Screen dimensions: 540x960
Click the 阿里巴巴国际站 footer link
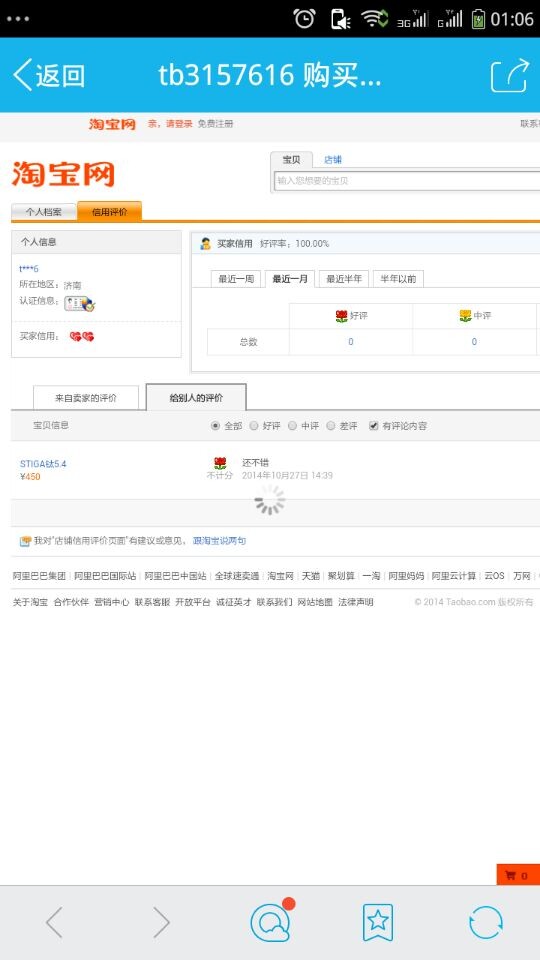pyautogui.click(x=105, y=576)
